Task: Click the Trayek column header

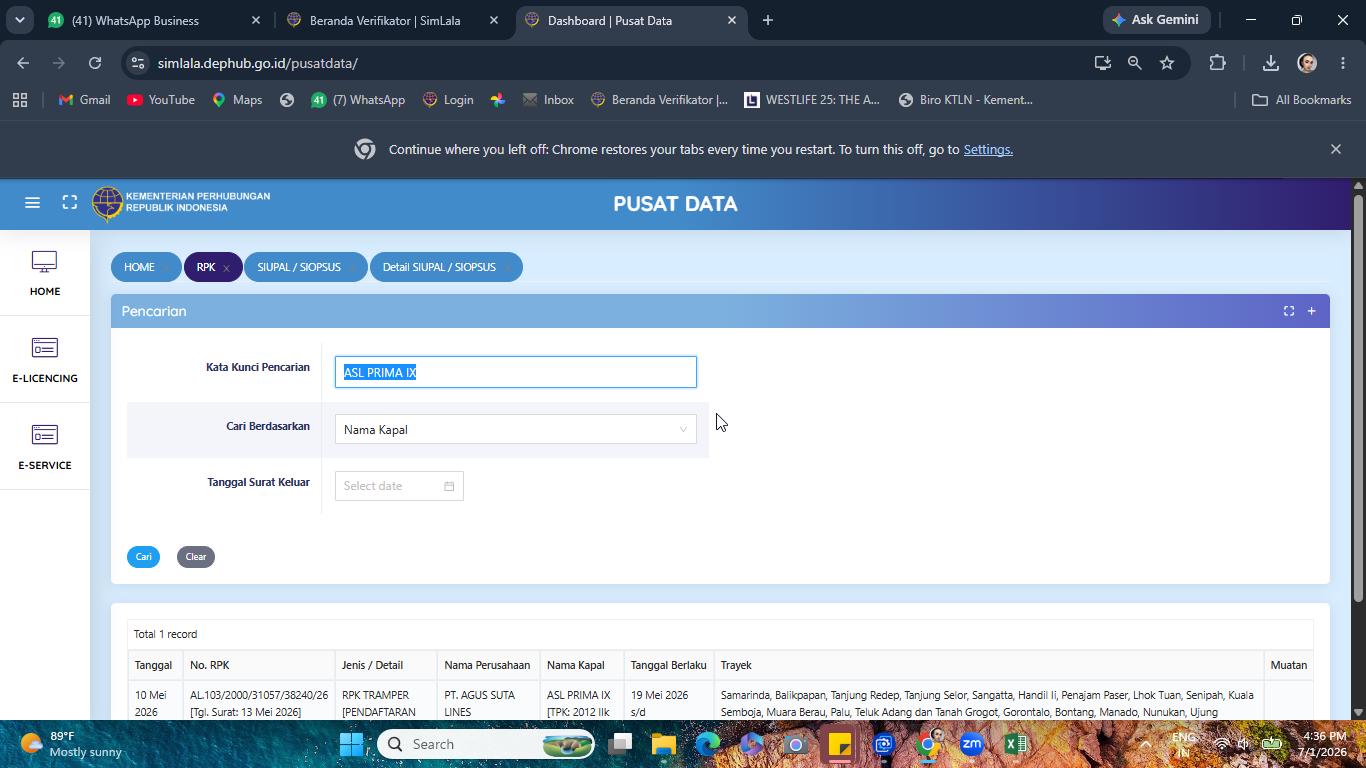Action: click(989, 665)
